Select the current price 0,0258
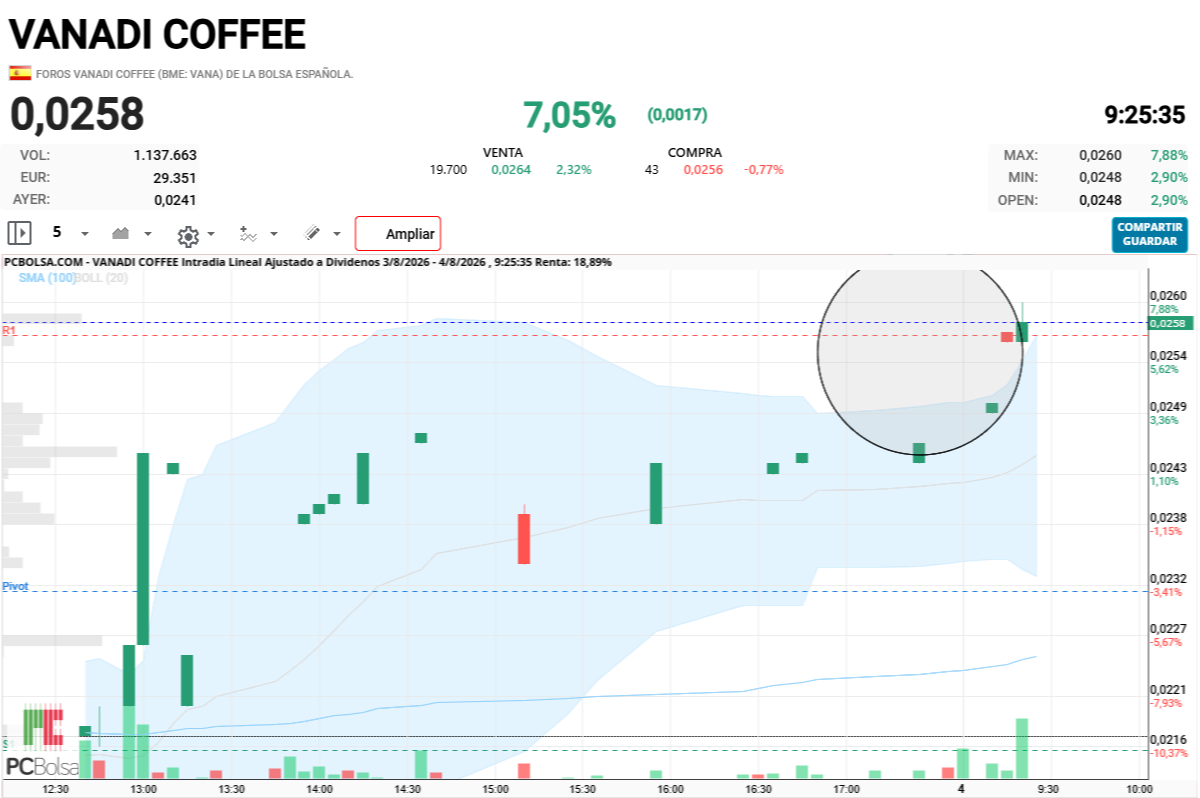 77,114
